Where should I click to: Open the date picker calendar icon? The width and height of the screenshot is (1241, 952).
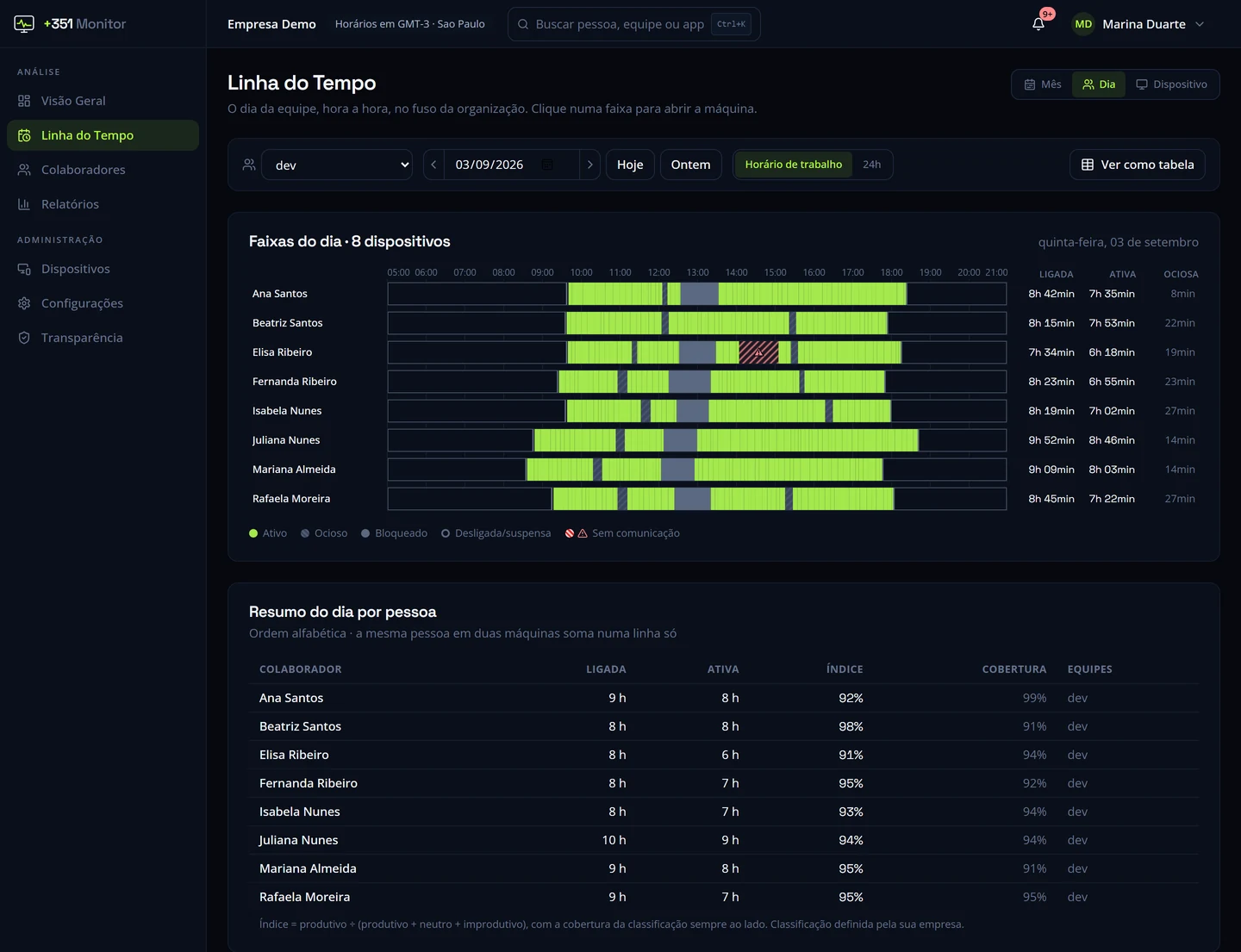coord(547,165)
